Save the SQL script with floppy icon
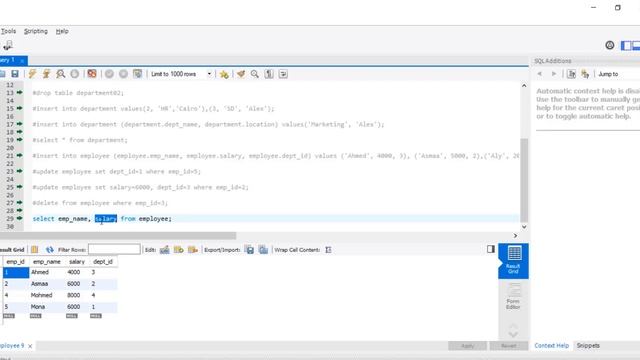The height and width of the screenshot is (360, 640). [15, 74]
